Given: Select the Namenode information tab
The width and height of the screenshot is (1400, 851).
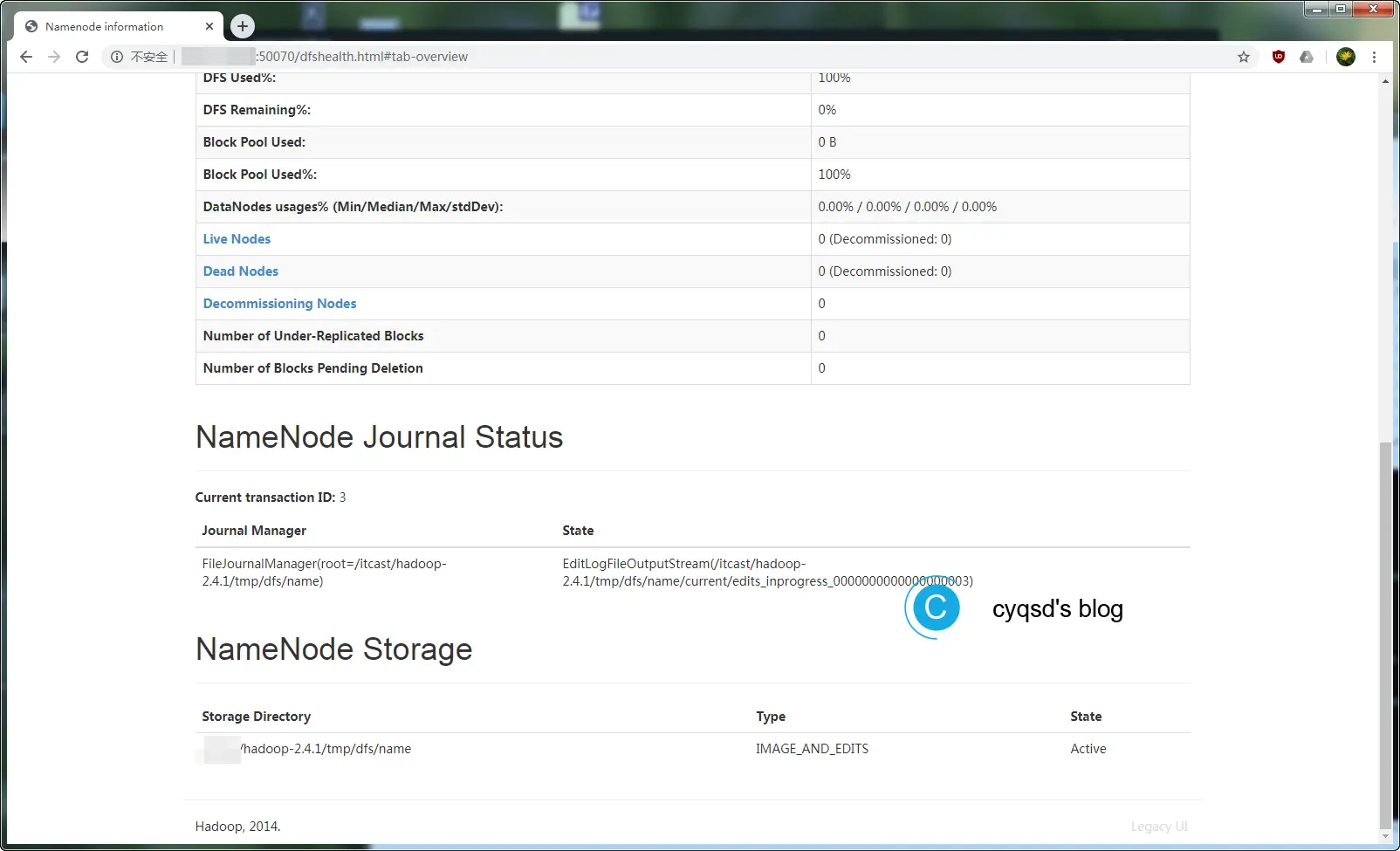Looking at the screenshot, I should tap(119, 26).
